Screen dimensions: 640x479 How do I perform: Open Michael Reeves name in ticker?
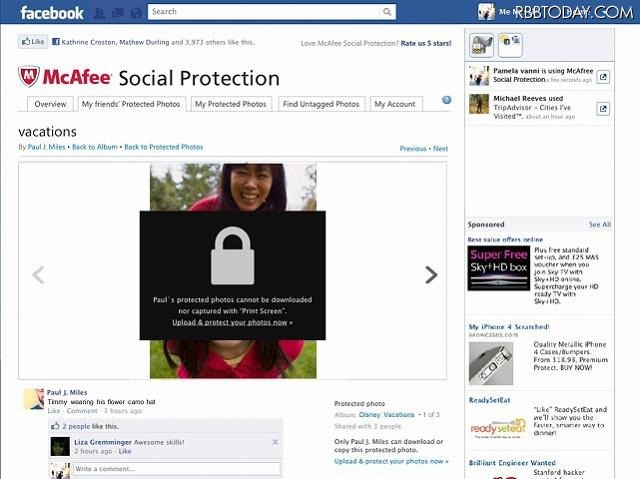[519, 99]
